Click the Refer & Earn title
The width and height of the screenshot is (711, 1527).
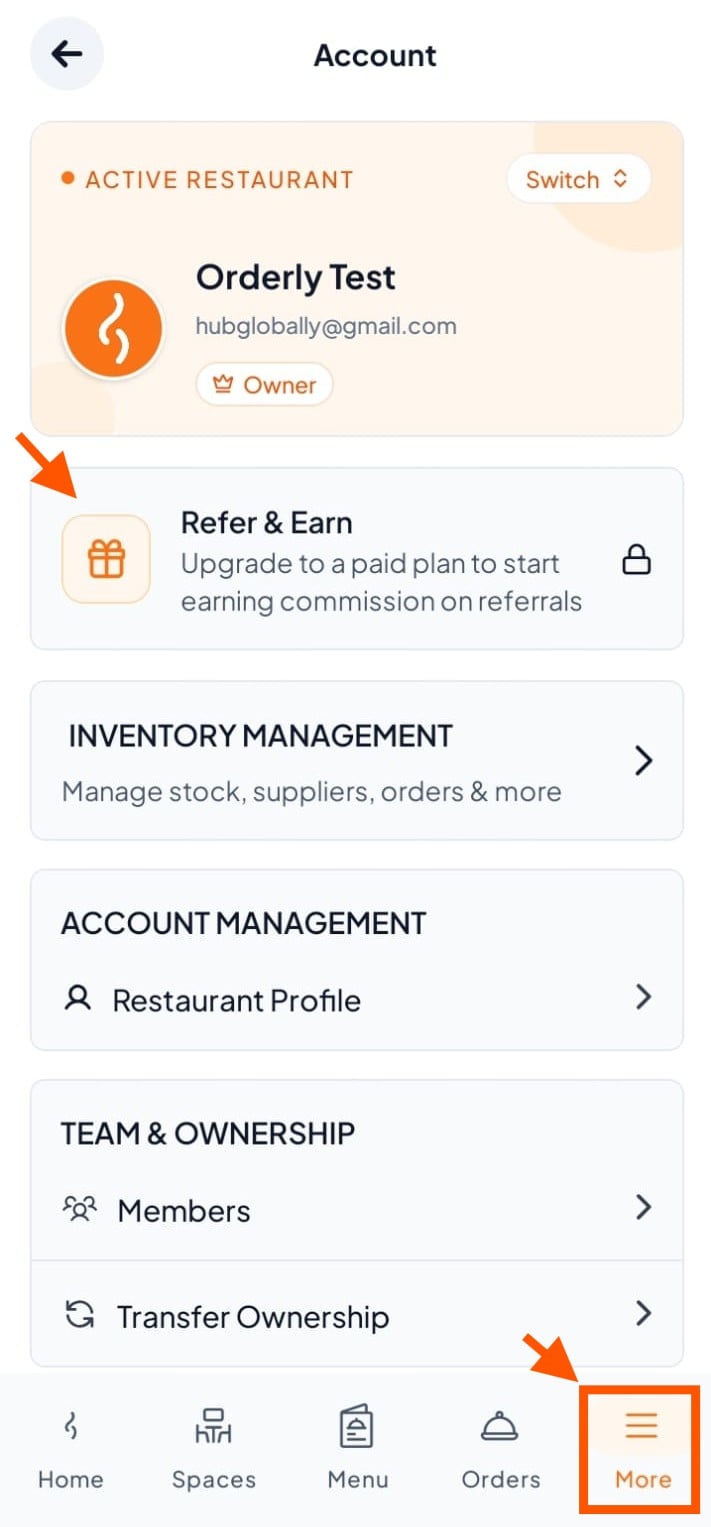[267, 523]
